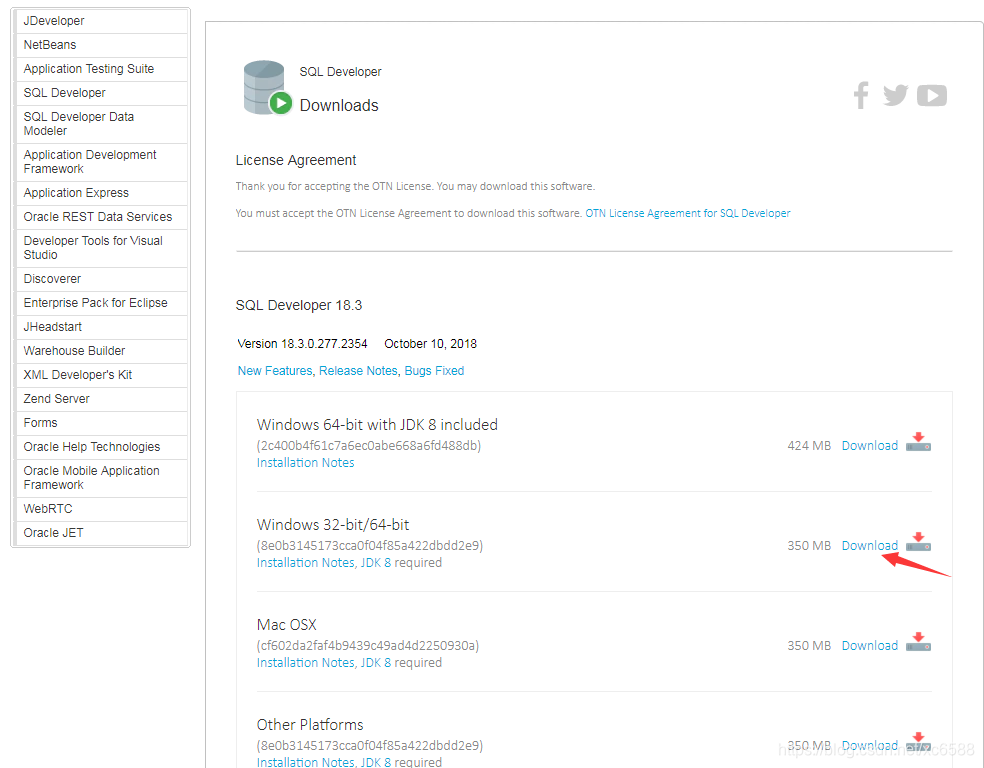Viewport: 984px width, 768px height.
Task: Open WebRTC sidebar entry
Action: (x=102, y=508)
